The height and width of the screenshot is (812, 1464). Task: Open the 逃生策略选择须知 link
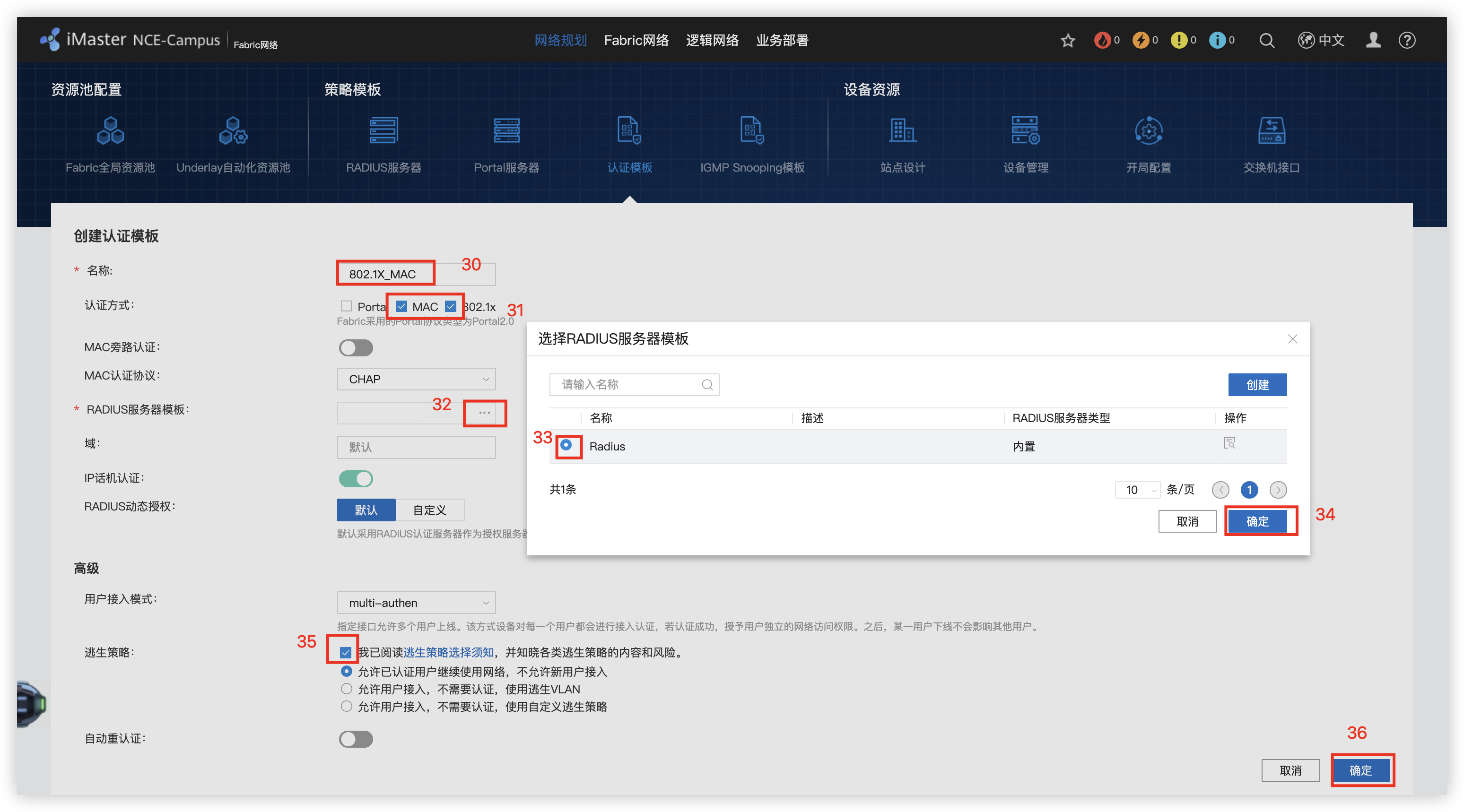tap(448, 652)
